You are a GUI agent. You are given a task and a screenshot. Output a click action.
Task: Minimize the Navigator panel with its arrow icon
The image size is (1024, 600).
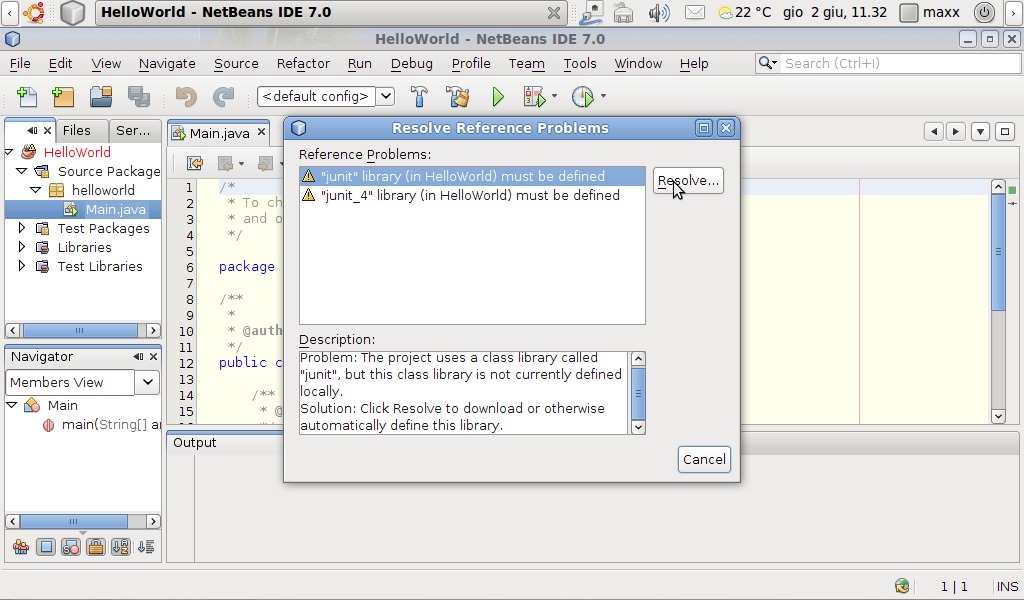[x=138, y=356]
